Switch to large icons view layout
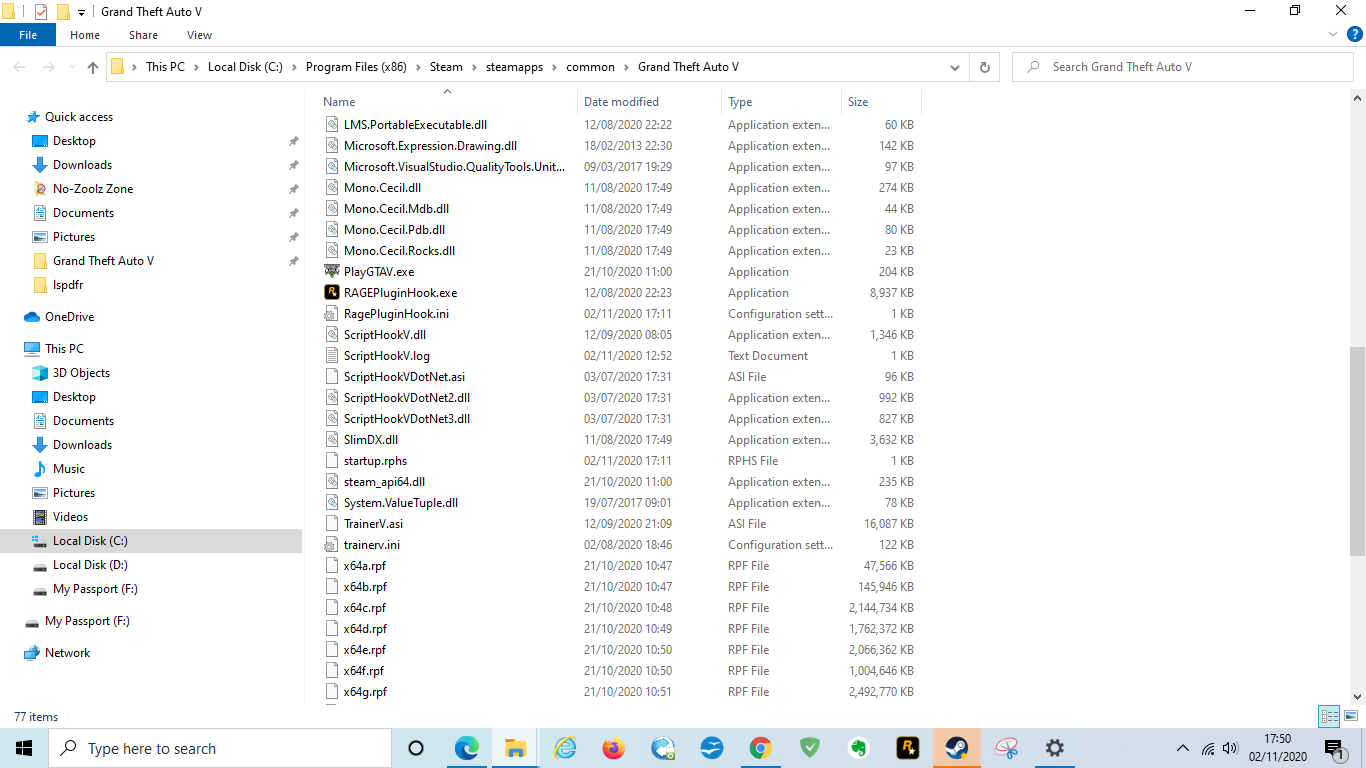1366x768 pixels. pyautogui.click(x=1351, y=716)
